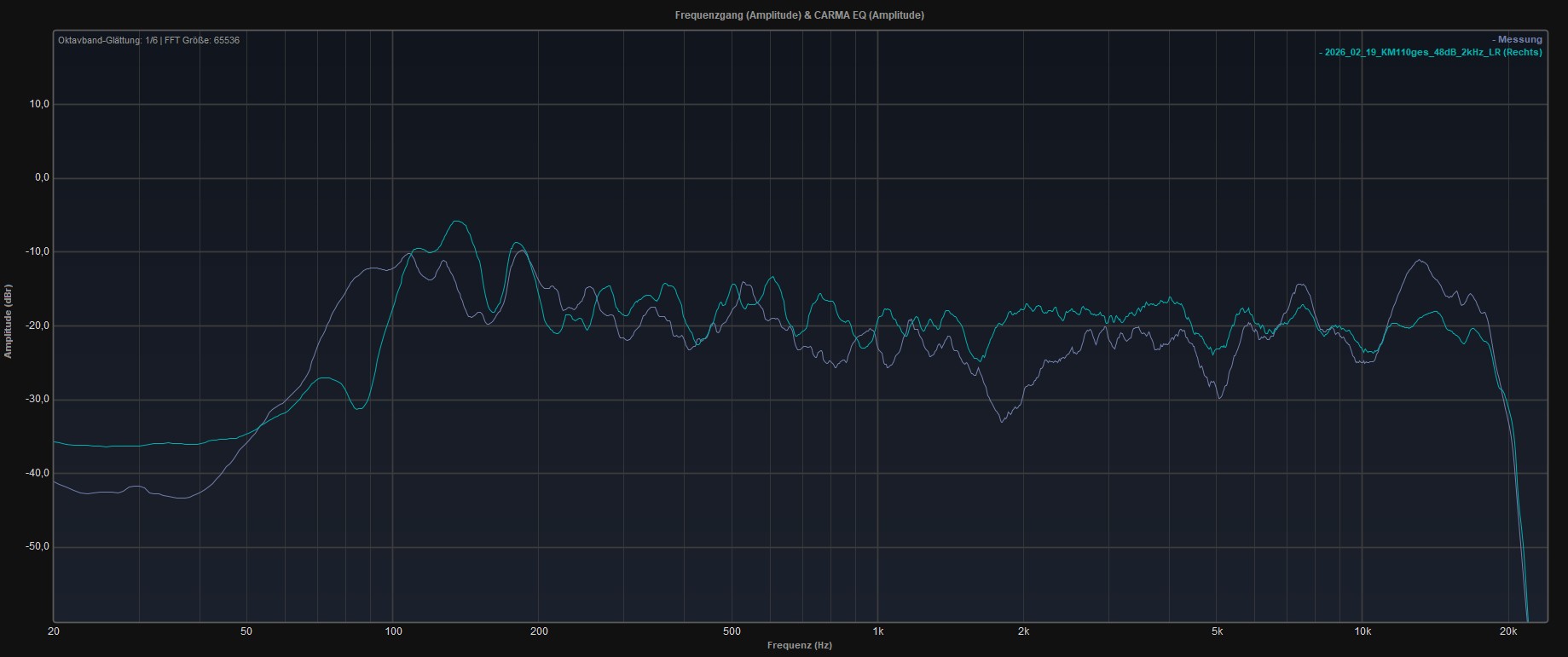Click the 5k frequency axis tick label
The width and height of the screenshot is (1568, 657).
click(x=1217, y=631)
